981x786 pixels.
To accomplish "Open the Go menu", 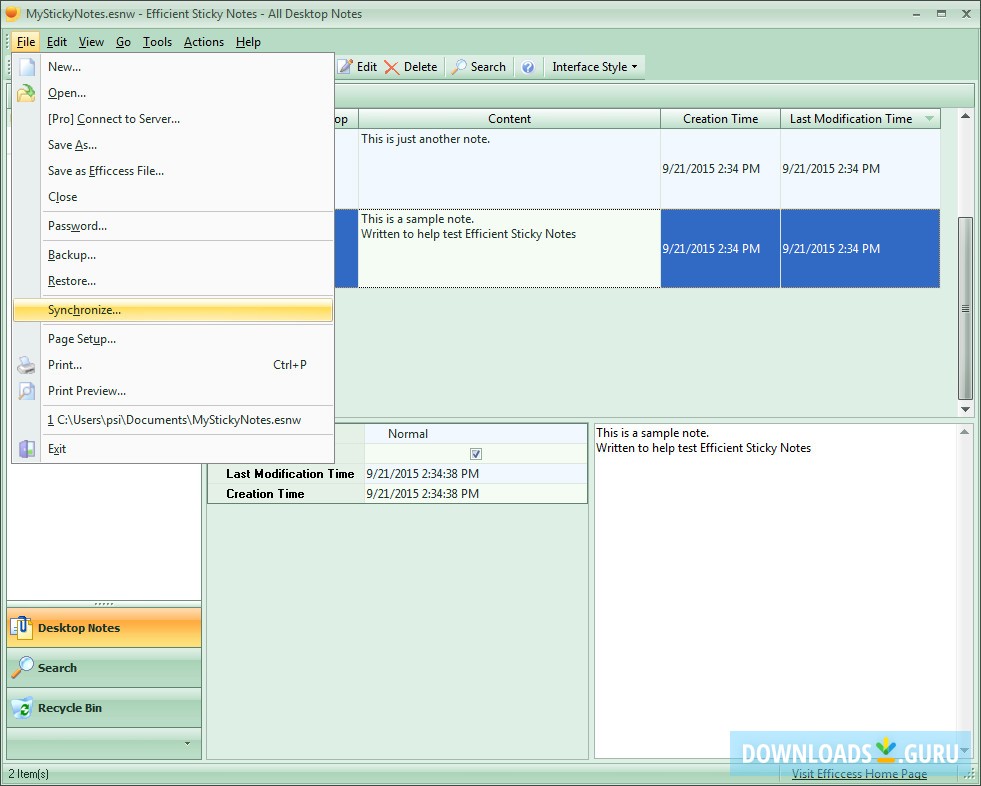I will (x=123, y=42).
